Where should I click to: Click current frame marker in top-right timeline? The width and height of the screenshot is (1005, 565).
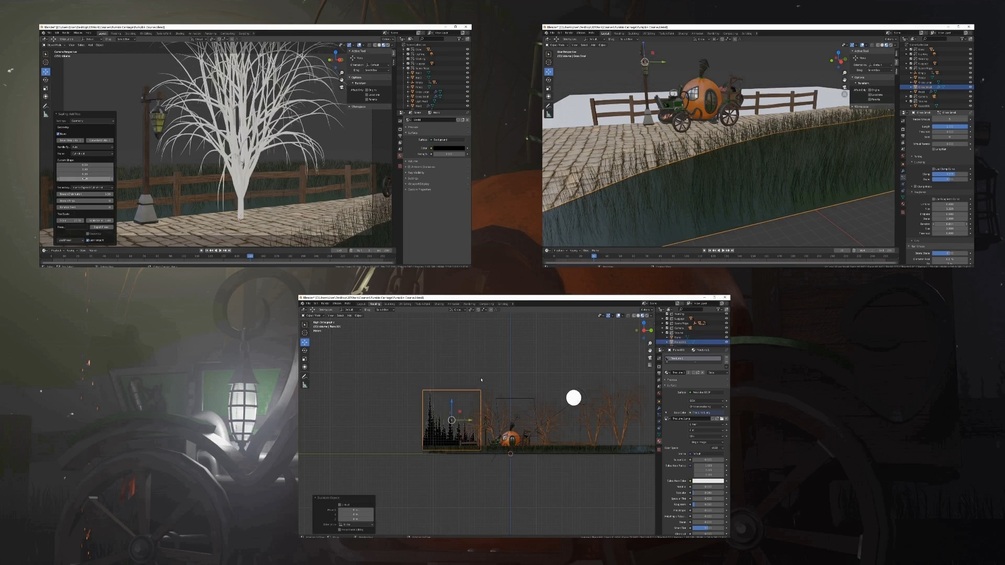click(594, 256)
